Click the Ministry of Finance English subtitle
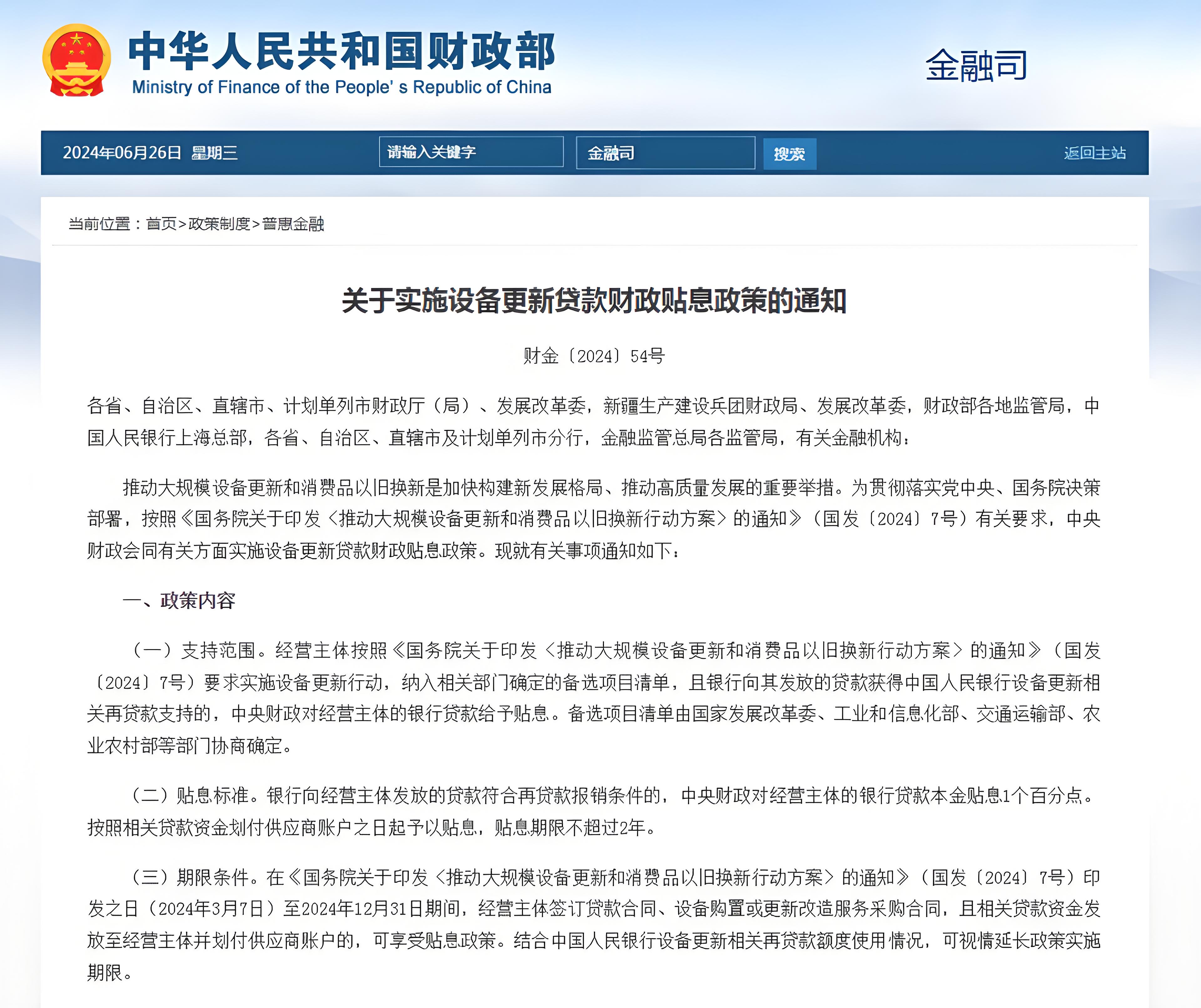1201x1008 pixels. (x=342, y=87)
